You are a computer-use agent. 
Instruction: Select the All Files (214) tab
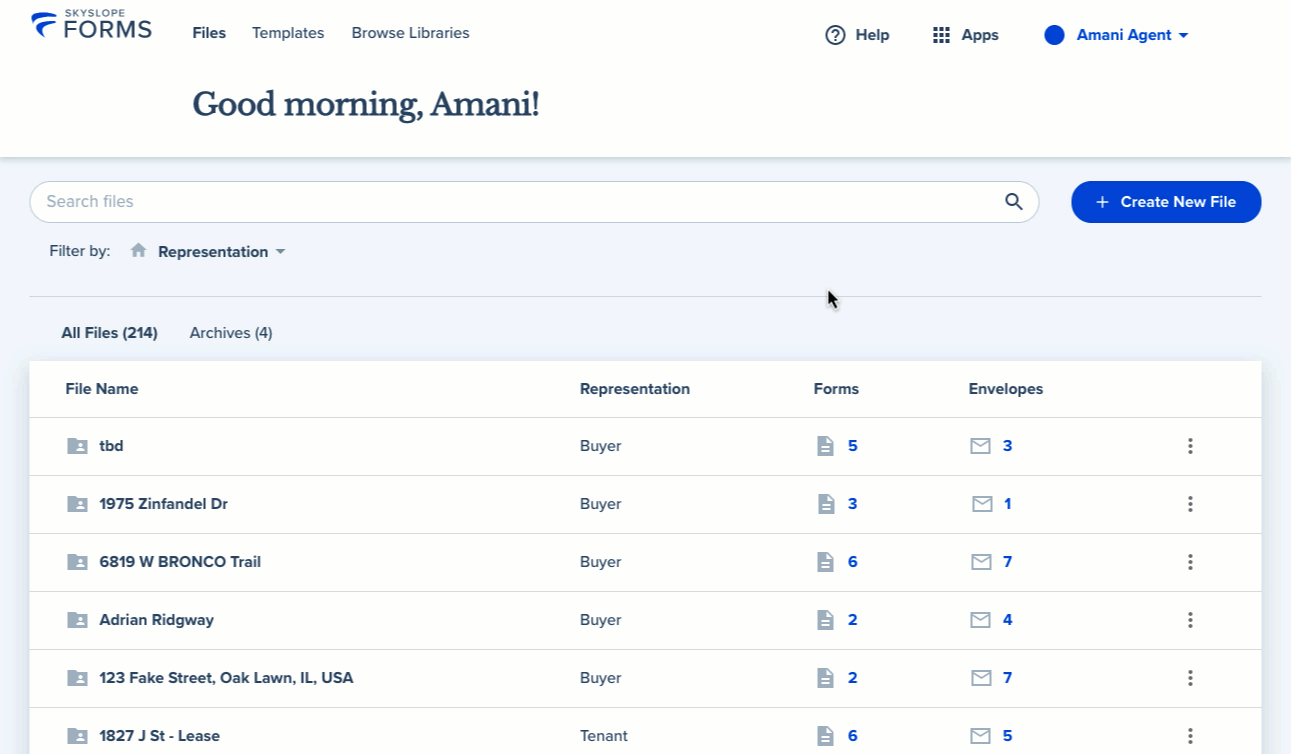pos(110,333)
